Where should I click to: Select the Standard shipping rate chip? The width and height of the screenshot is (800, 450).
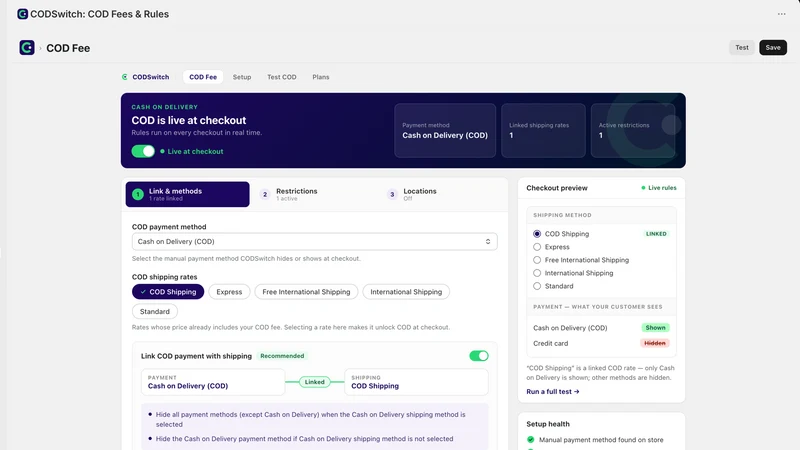click(155, 311)
